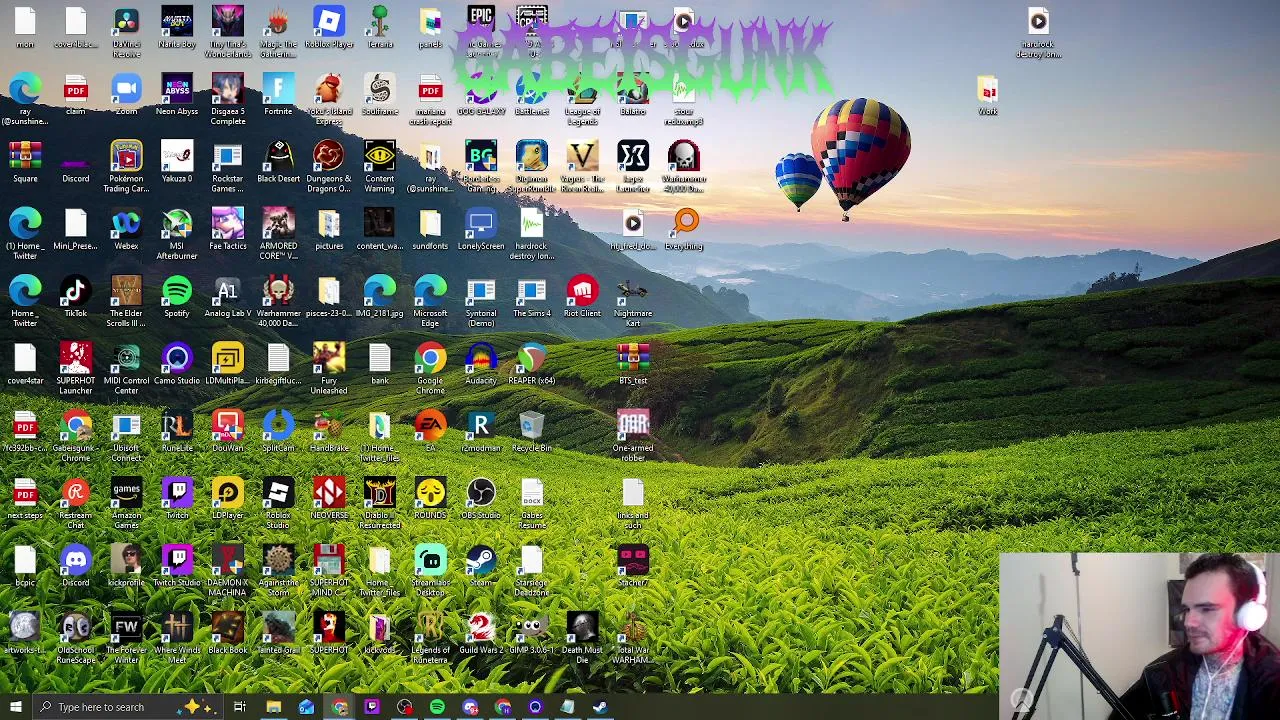Launch Google Chrome from the desktop
The width and height of the screenshot is (1280, 720).
click(x=430, y=368)
